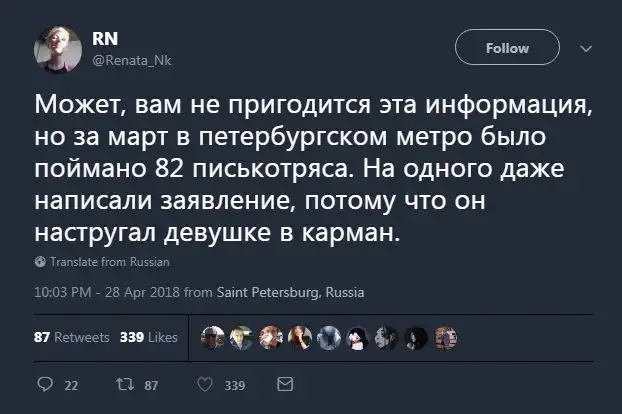The image size is (622, 414).
Task: Open the first liker avatar thumbnail
Action: pyautogui.click(x=213, y=337)
